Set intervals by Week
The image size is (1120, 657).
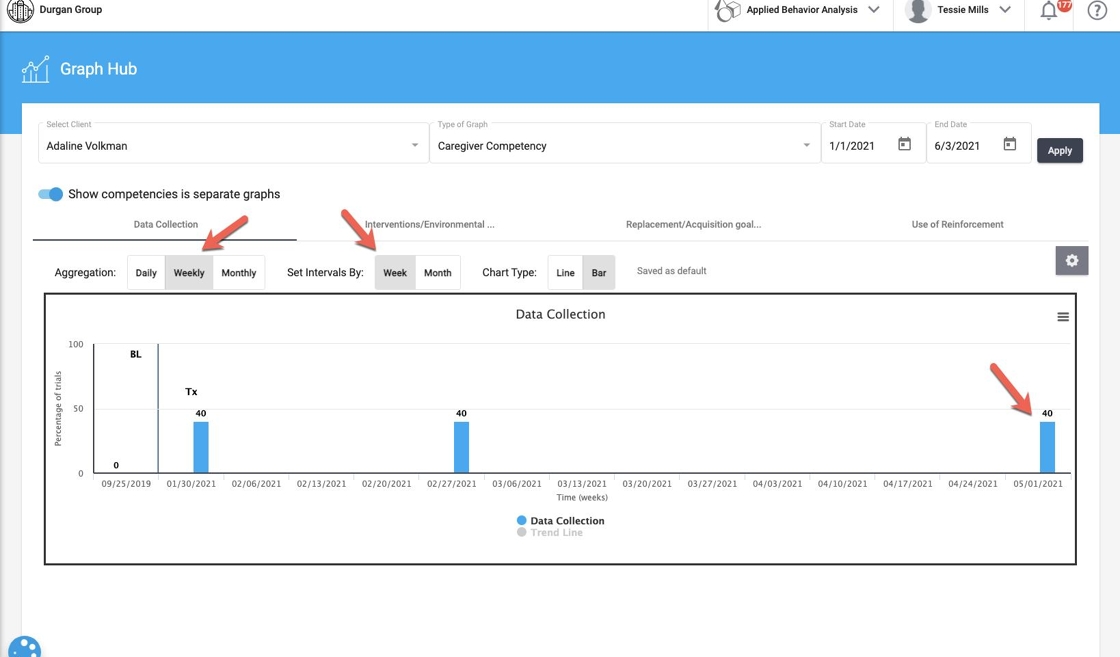pos(395,273)
